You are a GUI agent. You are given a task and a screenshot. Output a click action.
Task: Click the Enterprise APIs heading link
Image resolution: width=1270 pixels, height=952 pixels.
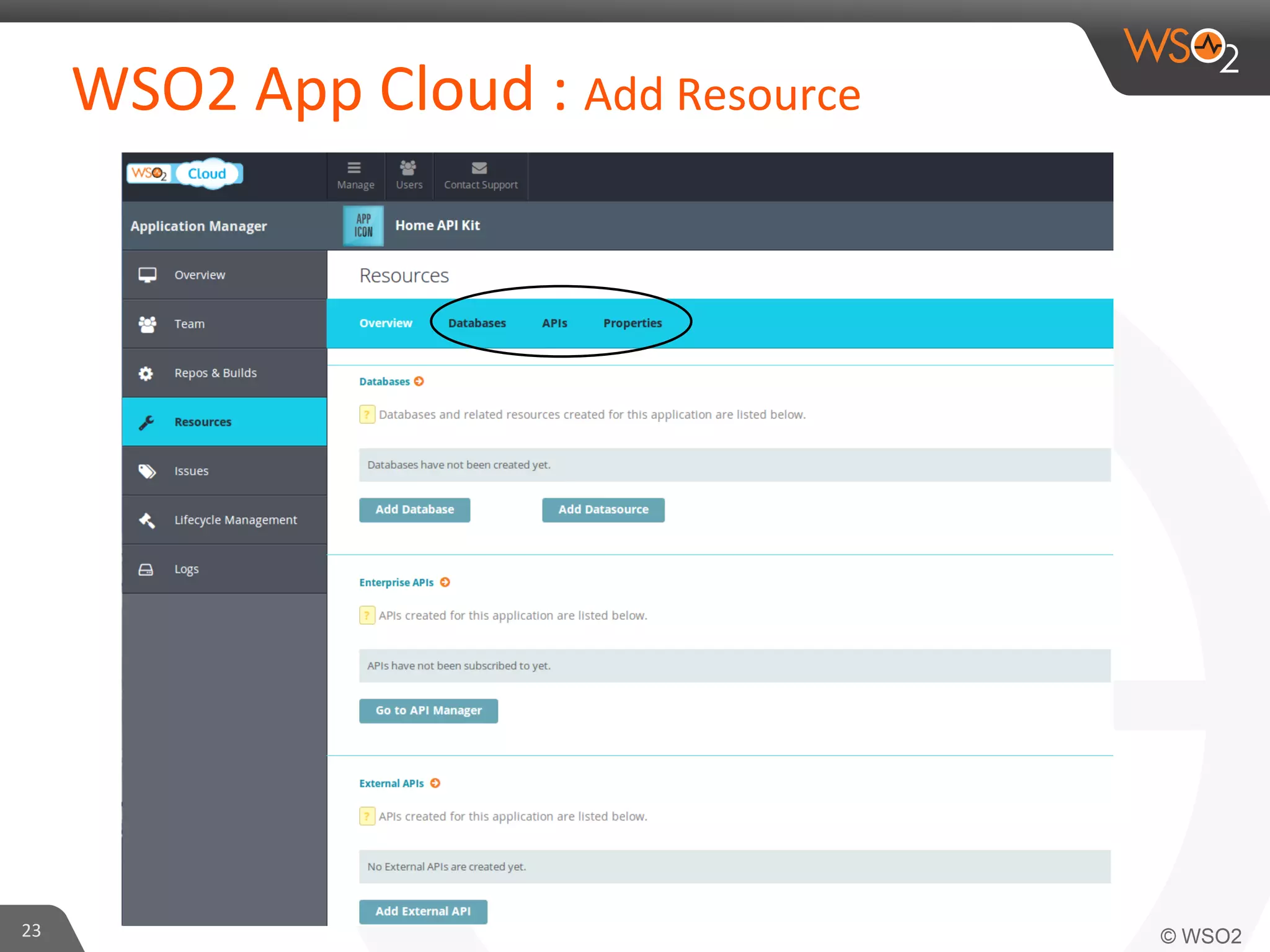click(396, 582)
